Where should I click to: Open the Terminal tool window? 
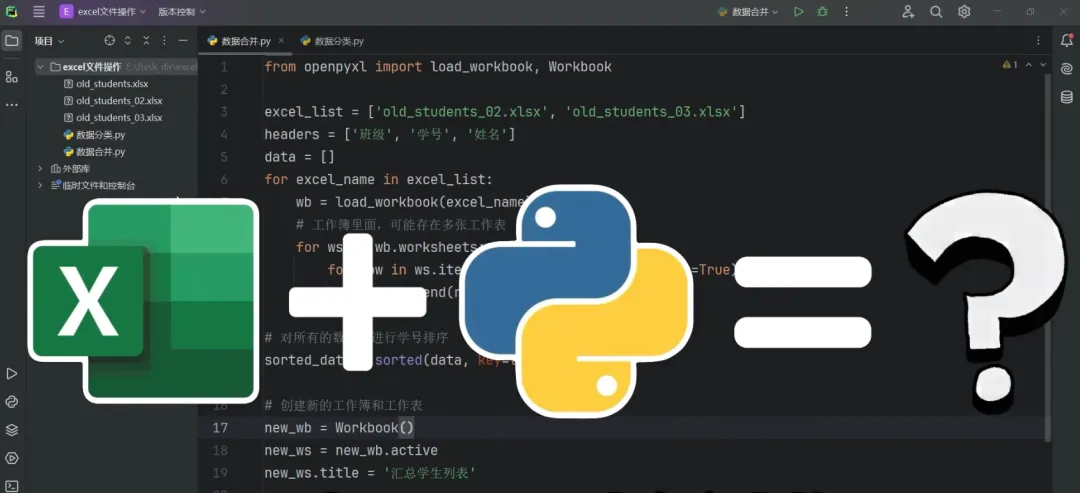coord(12,486)
